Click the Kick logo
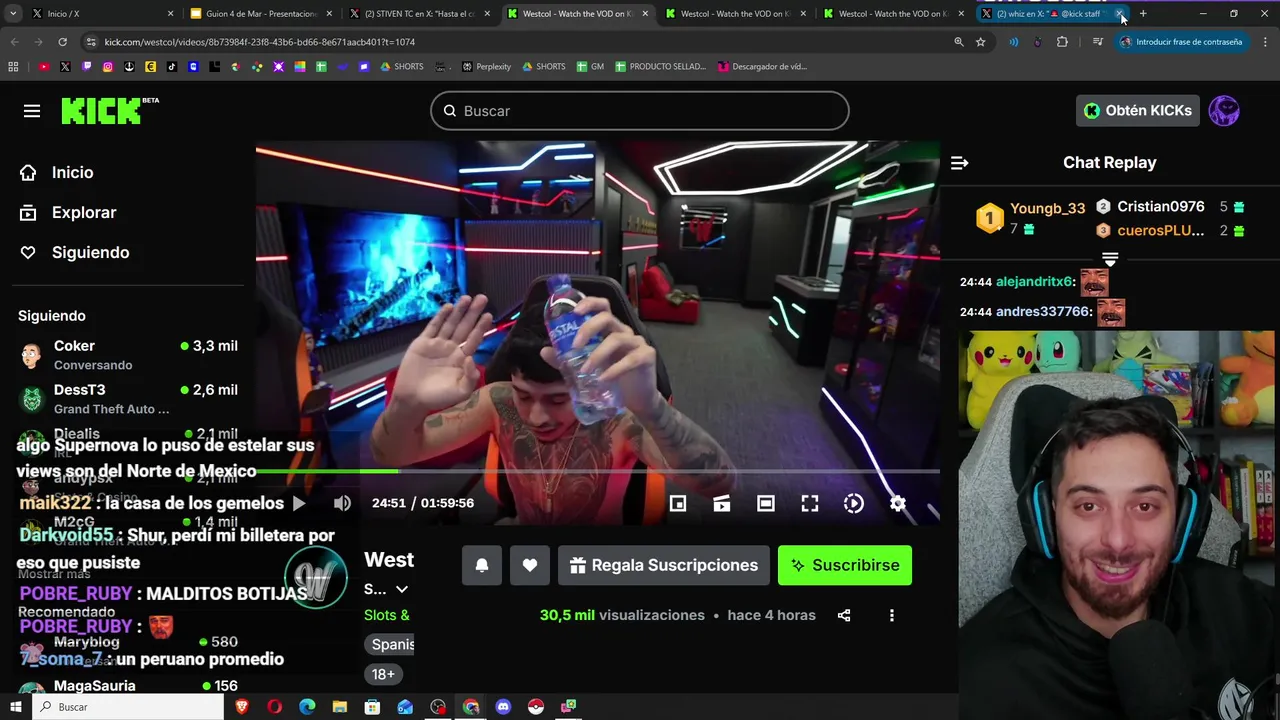Screen dimensions: 1280x720 [x=110, y=110]
